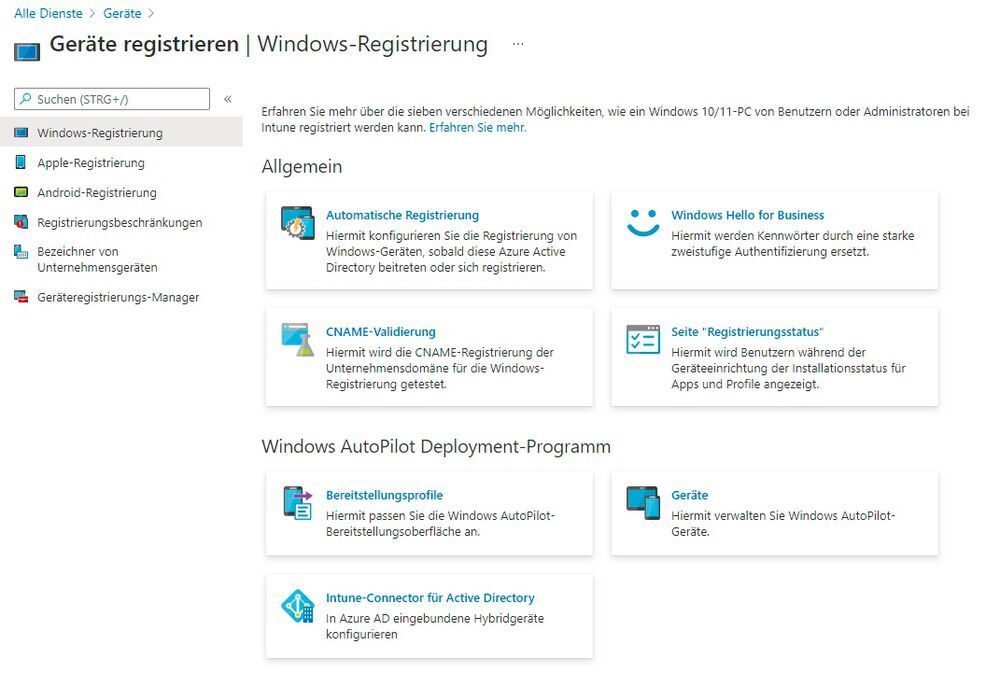Open the ellipsis menu beside the page title
This screenshot has height=687, width=1000.
click(518, 44)
